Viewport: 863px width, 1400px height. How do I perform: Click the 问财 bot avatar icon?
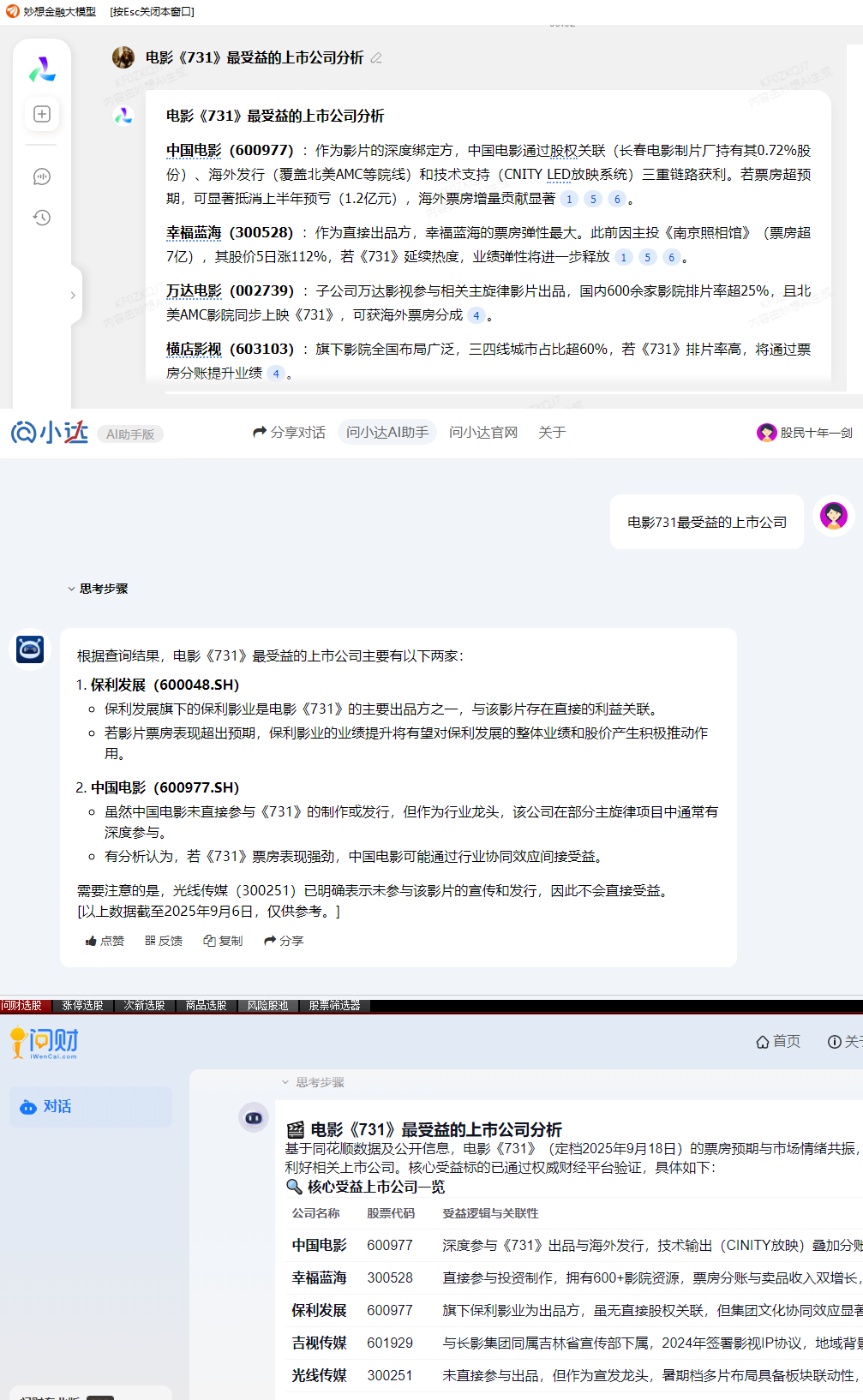pos(254,1118)
